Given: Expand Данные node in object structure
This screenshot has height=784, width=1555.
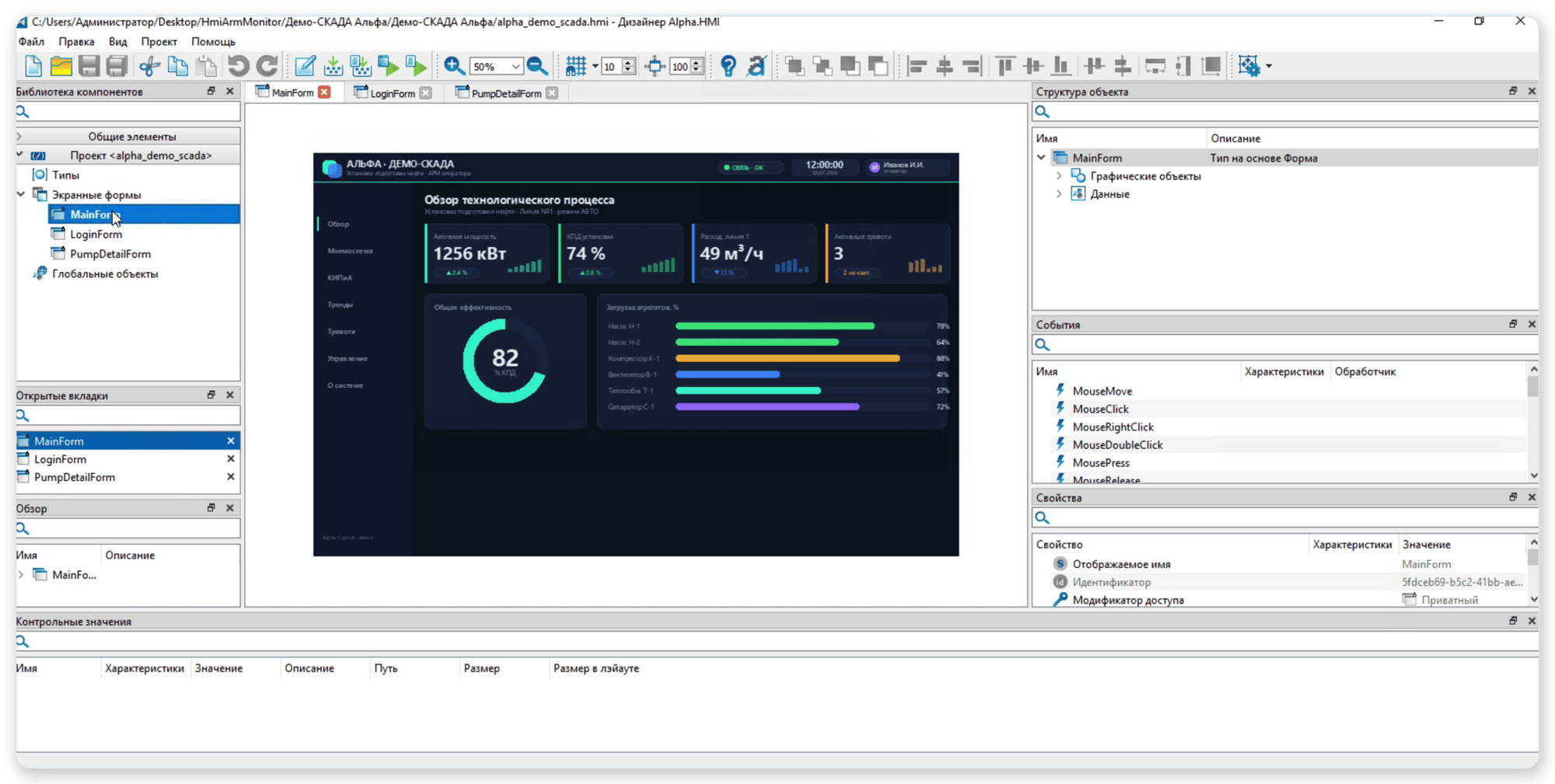Looking at the screenshot, I should click(1059, 193).
